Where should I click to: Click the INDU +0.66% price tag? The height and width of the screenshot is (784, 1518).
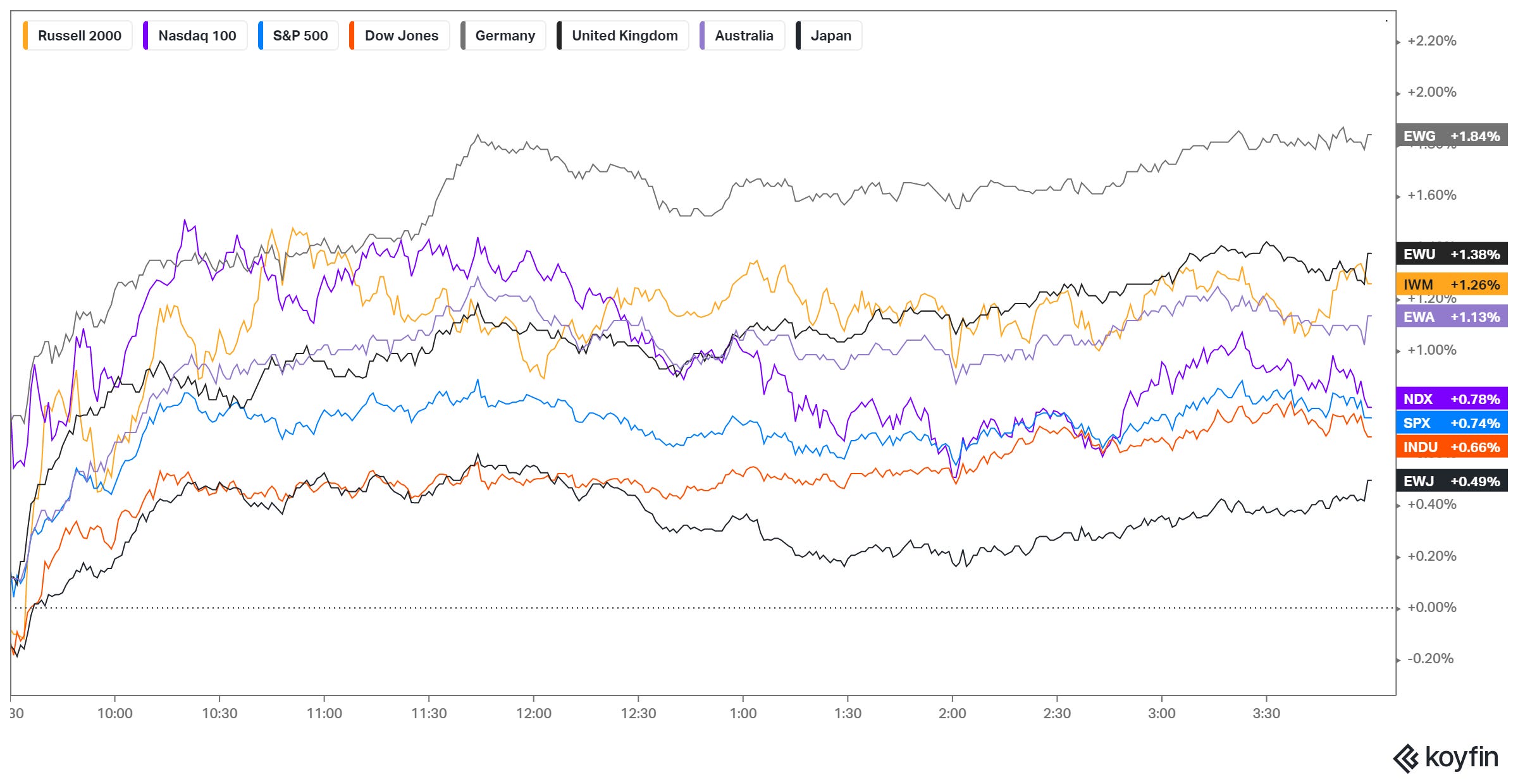tap(1452, 447)
